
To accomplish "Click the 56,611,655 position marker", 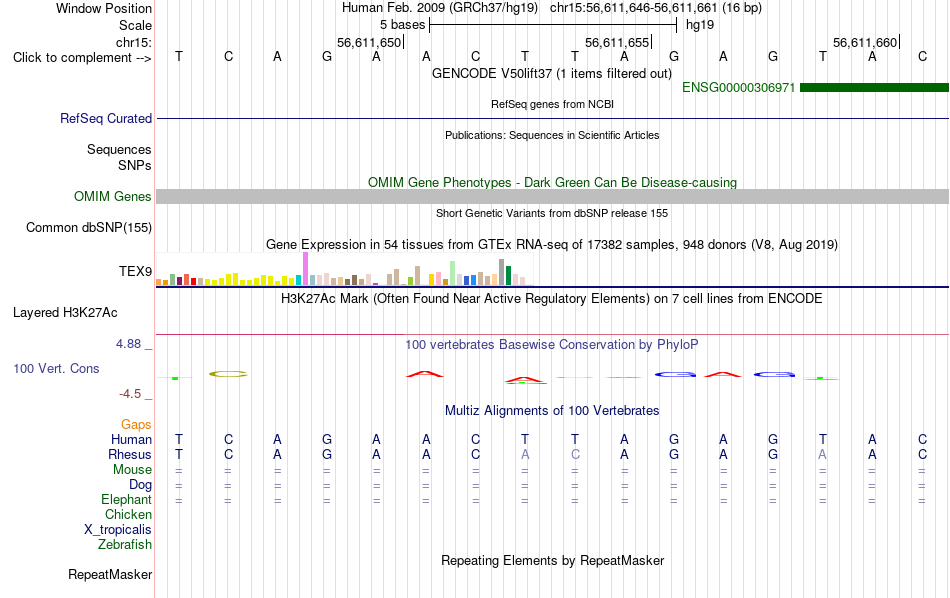I will pyautogui.click(x=618, y=42).
